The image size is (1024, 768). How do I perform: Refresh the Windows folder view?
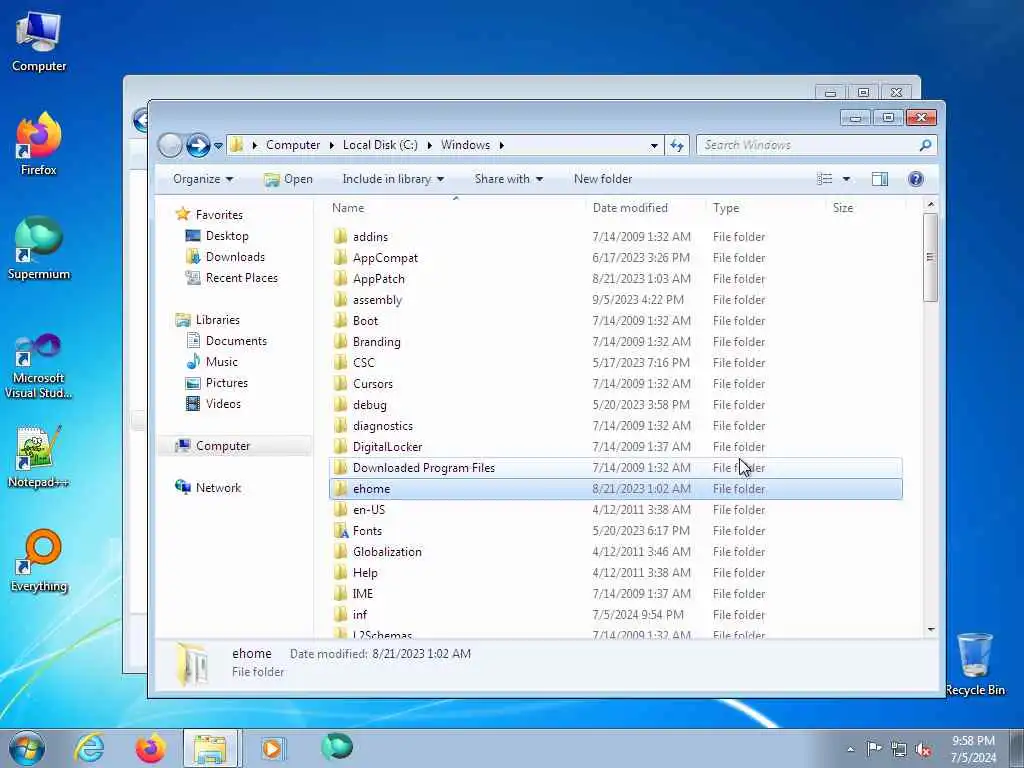pyautogui.click(x=677, y=146)
